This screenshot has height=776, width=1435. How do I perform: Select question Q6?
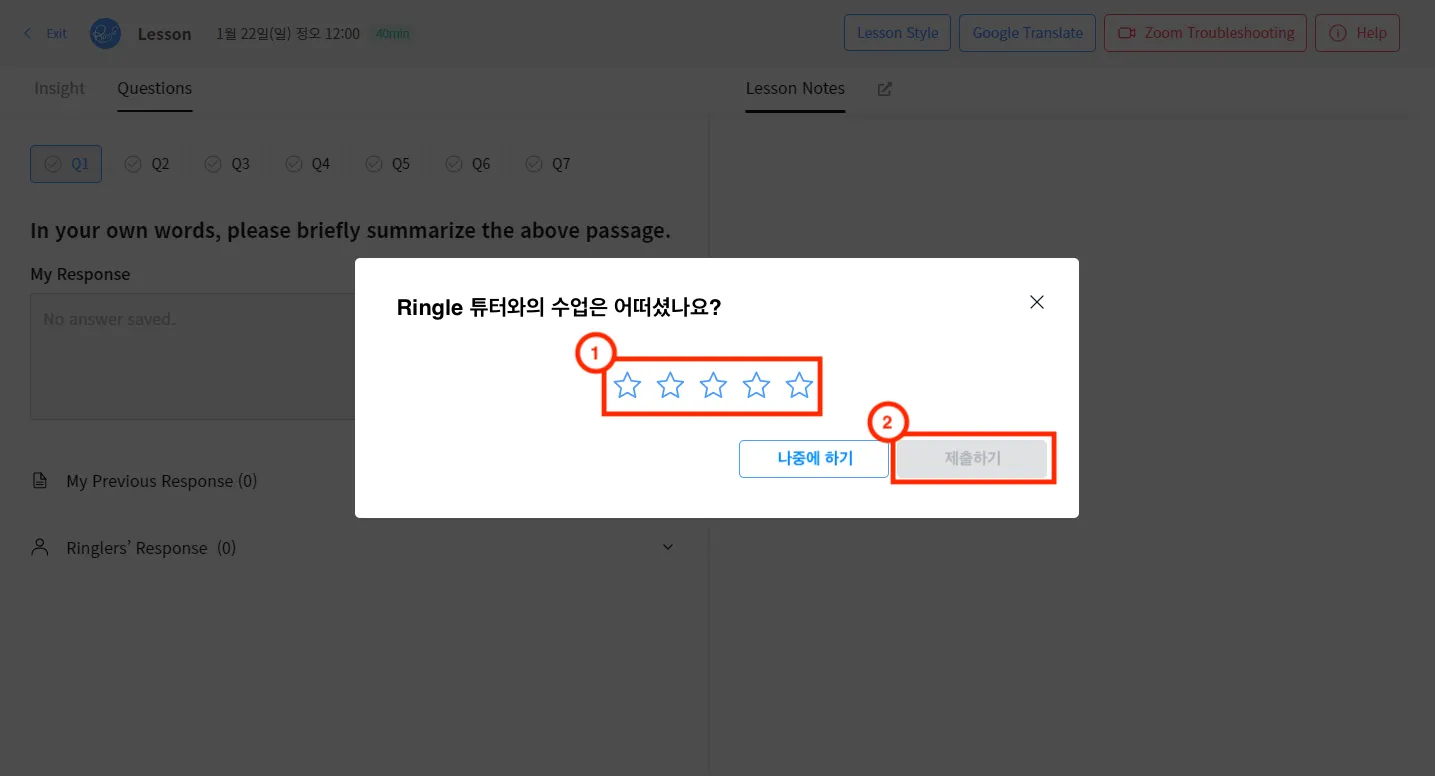tap(467, 164)
